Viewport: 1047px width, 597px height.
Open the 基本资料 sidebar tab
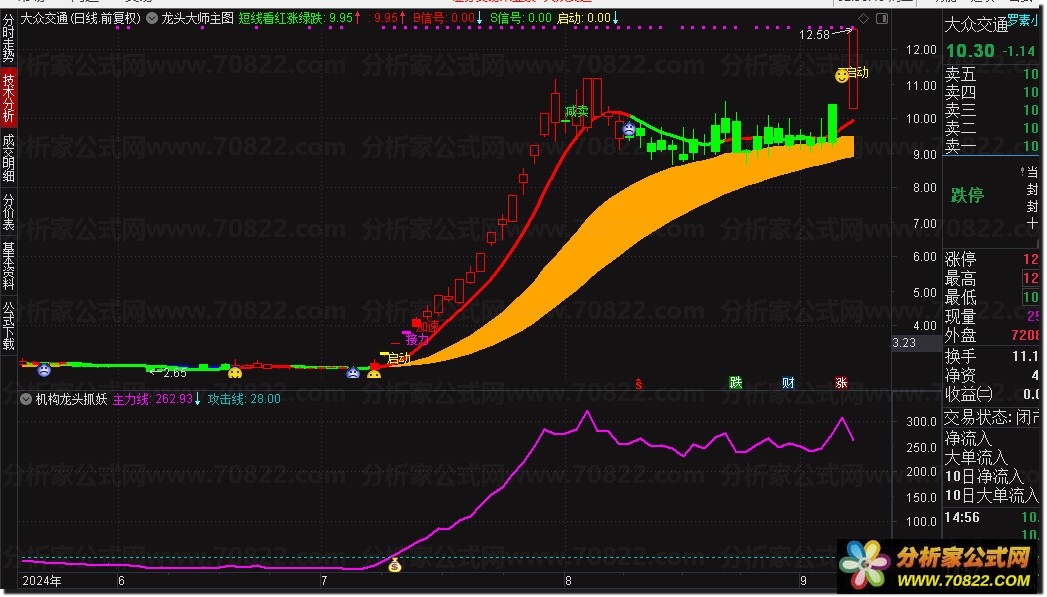click(9, 266)
